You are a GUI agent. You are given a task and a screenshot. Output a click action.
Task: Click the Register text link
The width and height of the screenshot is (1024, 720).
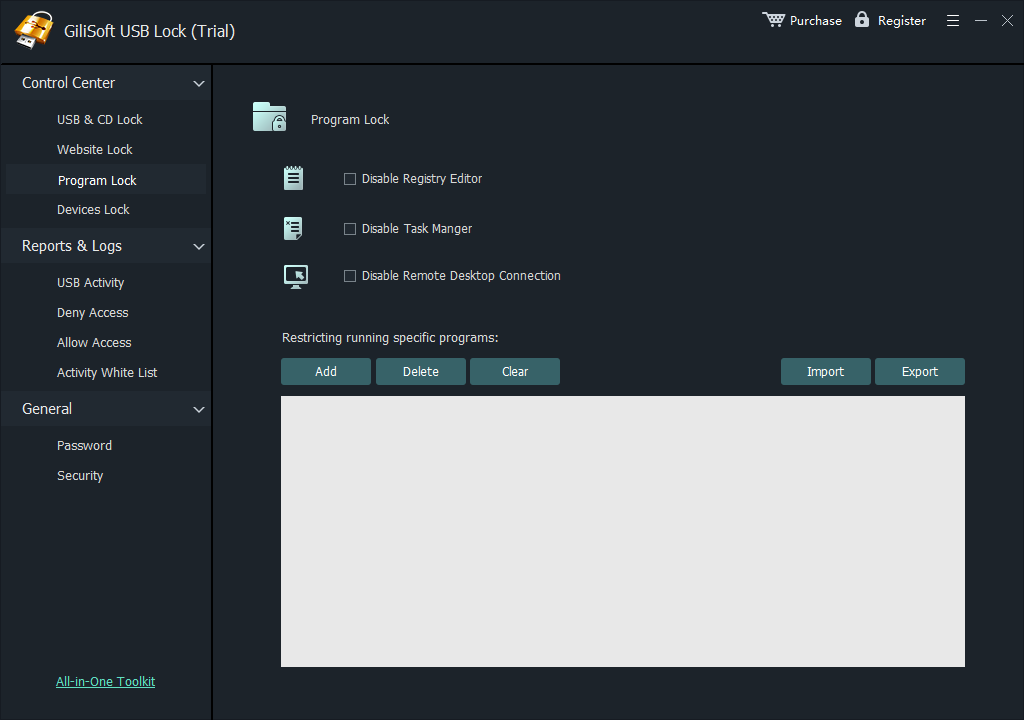point(902,21)
